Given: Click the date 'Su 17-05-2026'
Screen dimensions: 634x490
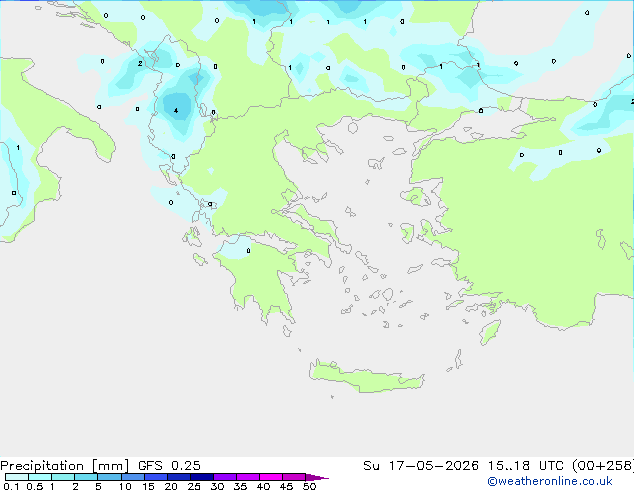Looking at the screenshot, I should coord(421,466).
